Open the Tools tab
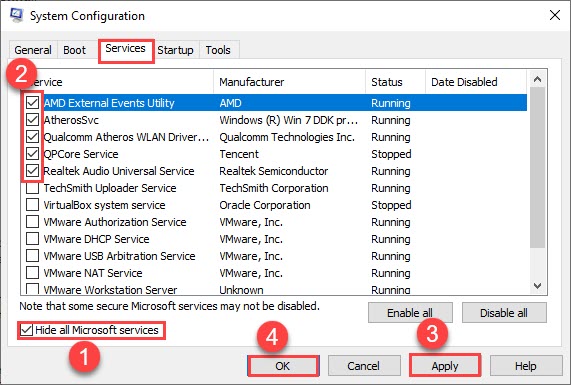Image resolution: width=571 pixels, height=385 pixels. click(218, 50)
